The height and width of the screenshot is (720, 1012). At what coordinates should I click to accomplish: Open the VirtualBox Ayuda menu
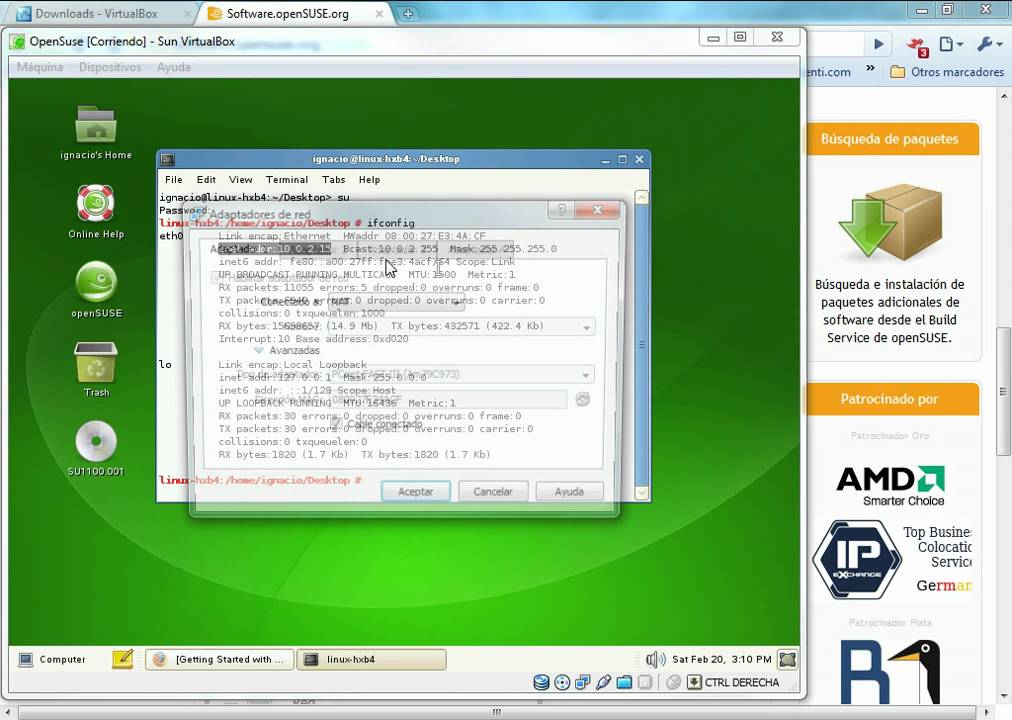point(174,67)
